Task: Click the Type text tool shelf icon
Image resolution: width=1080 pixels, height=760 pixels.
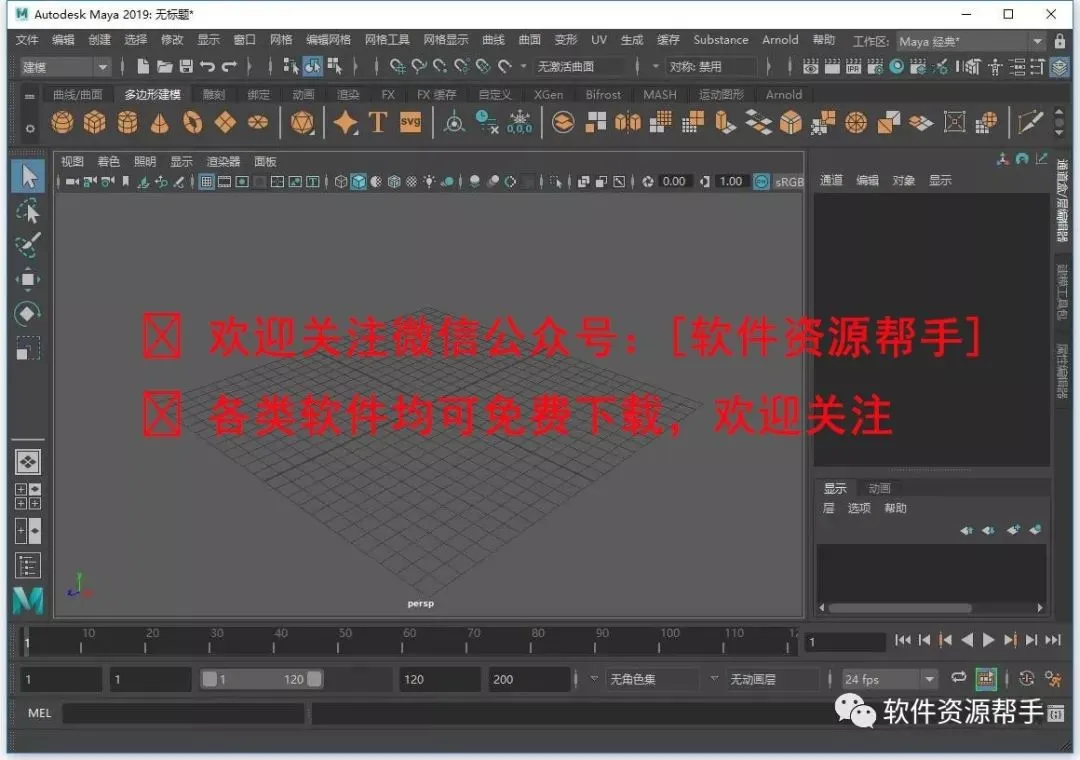Action: click(x=377, y=123)
